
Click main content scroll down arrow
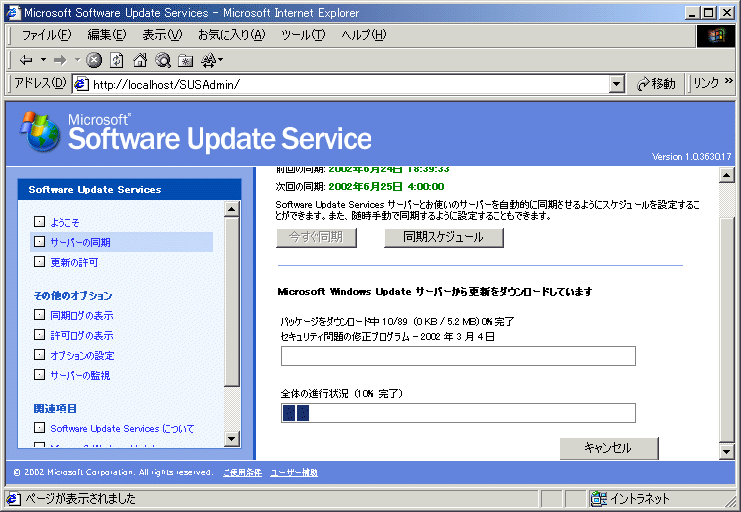tap(726, 451)
